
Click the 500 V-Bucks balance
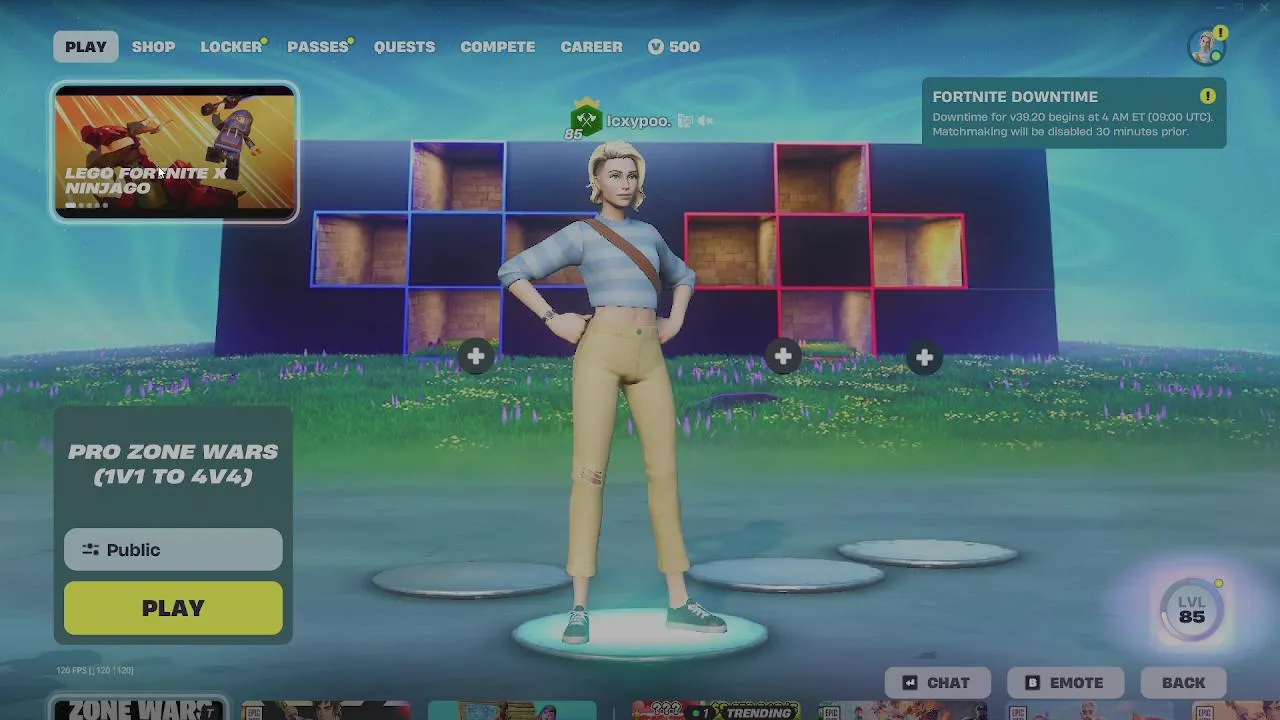[674, 47]
